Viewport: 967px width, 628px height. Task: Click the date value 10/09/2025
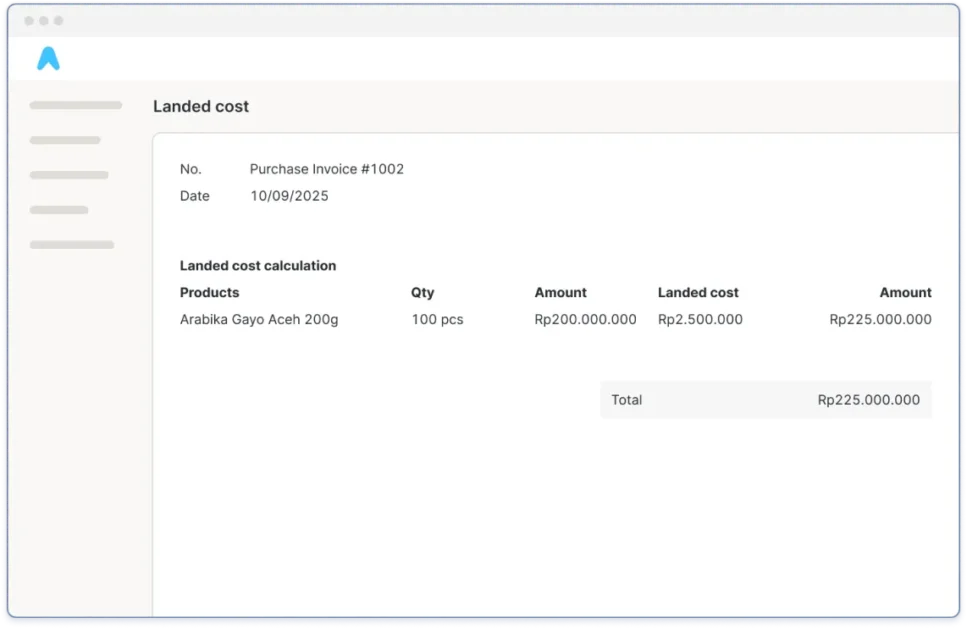[x=289, y=196]
